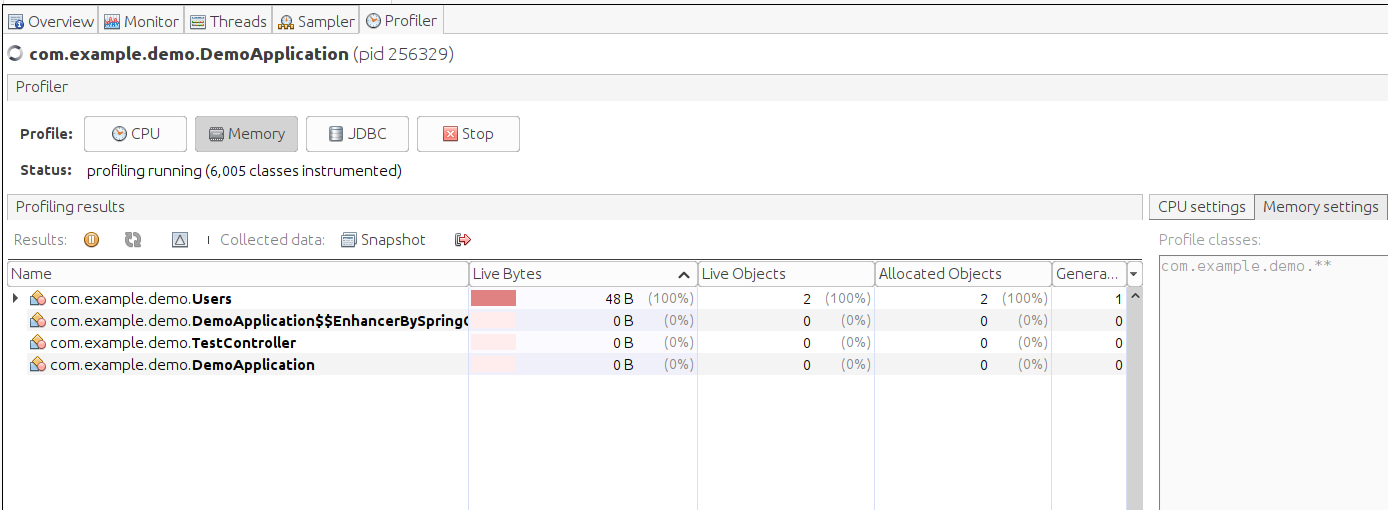The image size is (1388, 510).
Task: Click the Profiler tab clock icon
Action: click(x=373, y=20)
